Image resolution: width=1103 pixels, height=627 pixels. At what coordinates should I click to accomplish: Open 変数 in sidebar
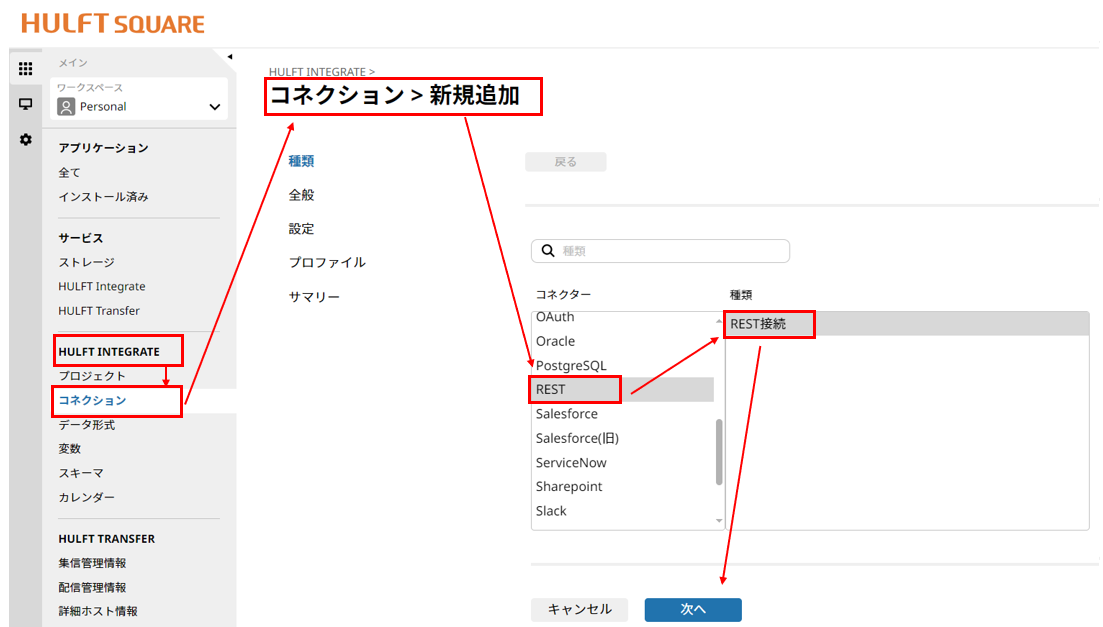[x=70, y=449]
